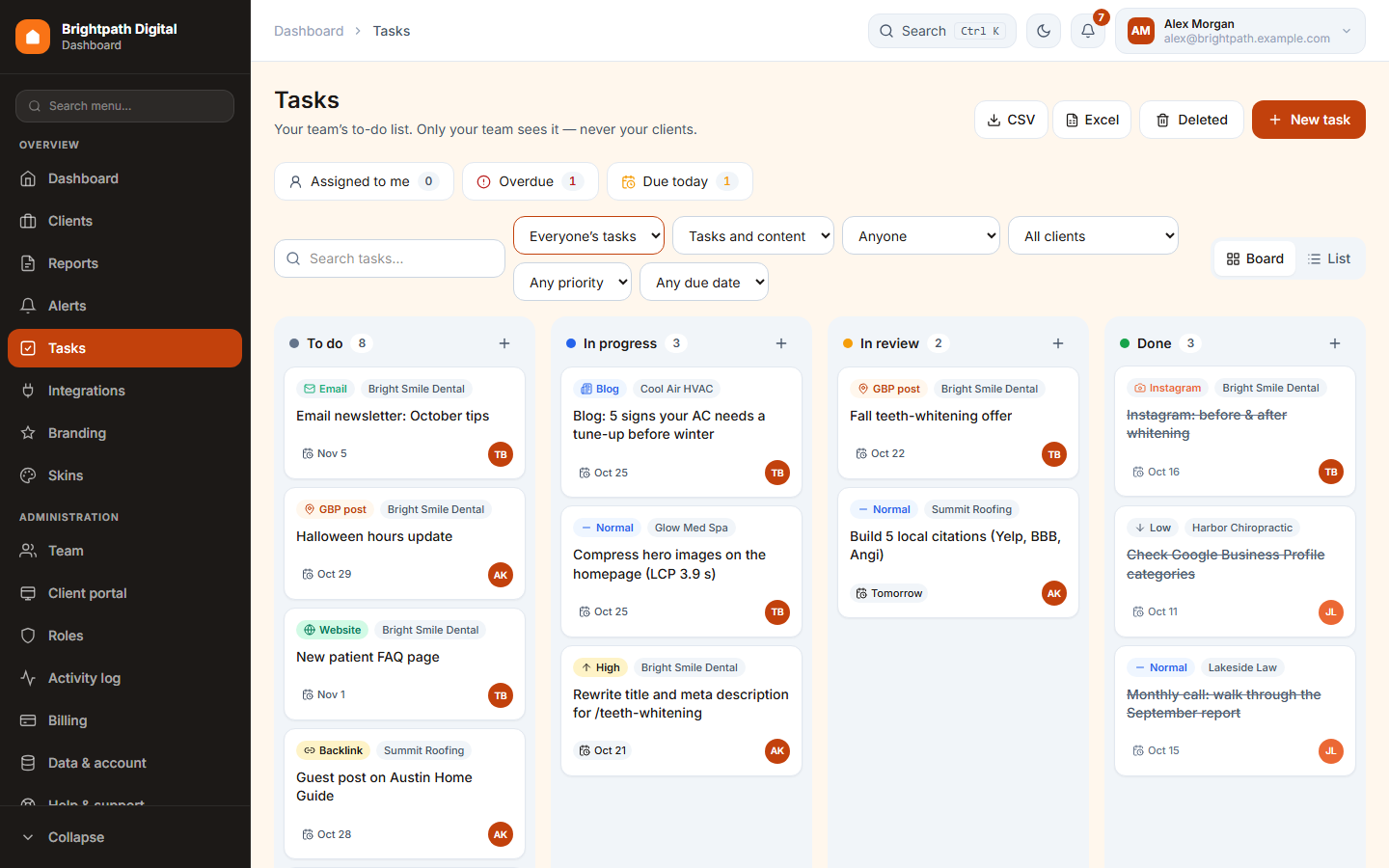1389x868 pixels.
Task: Click the Search tasks input field
Action: 390,258
